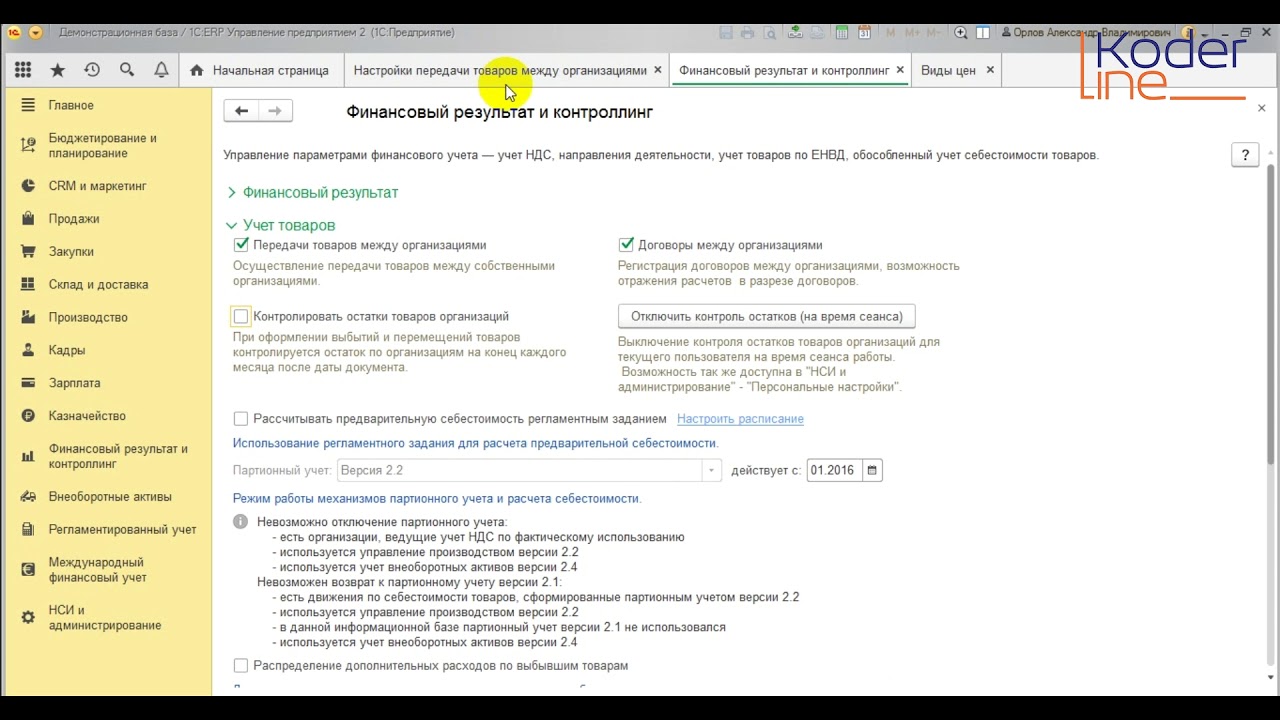Image resolution: width=1280 pixels, height=720 pixels.
Task: Close the form with the X button
Action: pyautogui.click(x=1261, y=108)
